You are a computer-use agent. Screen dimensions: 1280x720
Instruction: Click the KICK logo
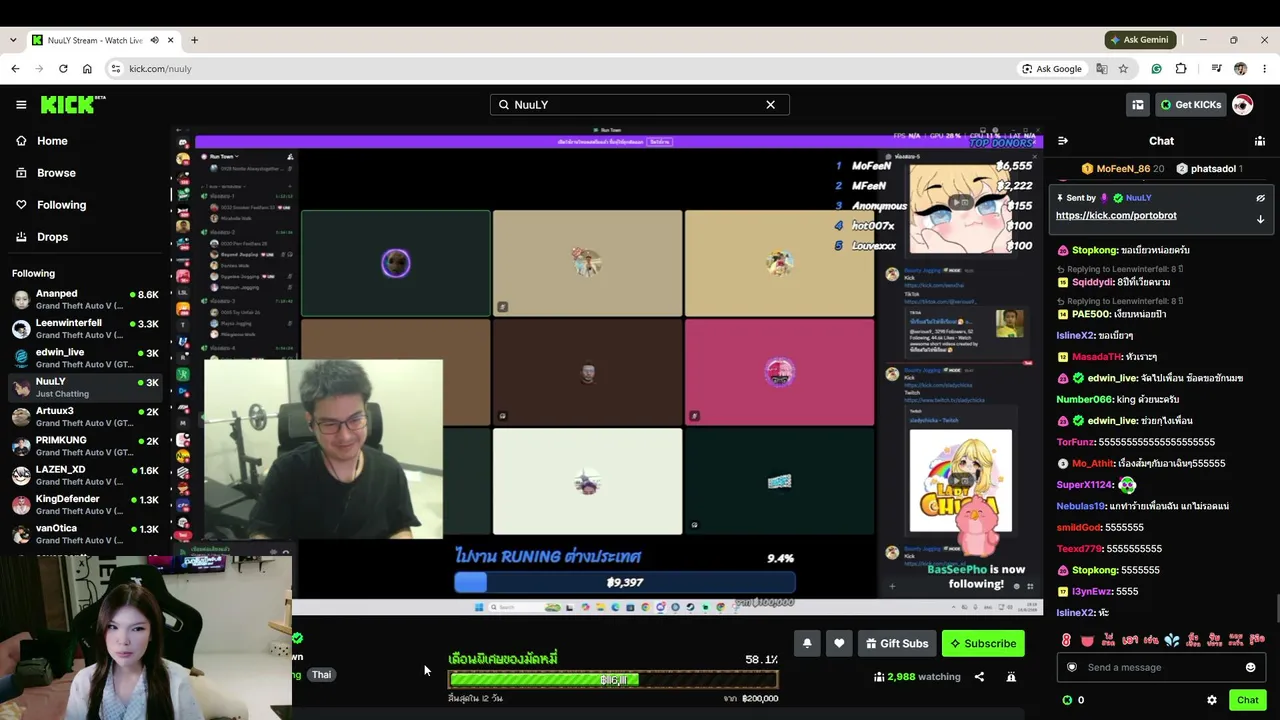click(72, 104)
